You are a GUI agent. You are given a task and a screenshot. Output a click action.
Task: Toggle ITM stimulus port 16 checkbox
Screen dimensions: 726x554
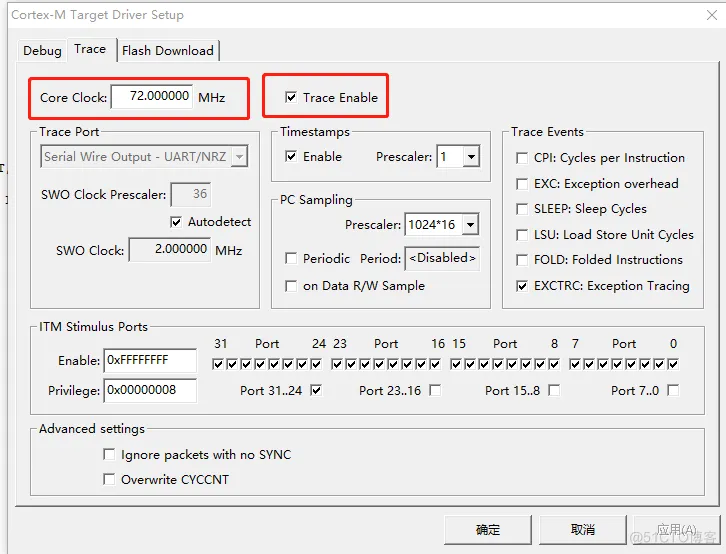[435, 364]
